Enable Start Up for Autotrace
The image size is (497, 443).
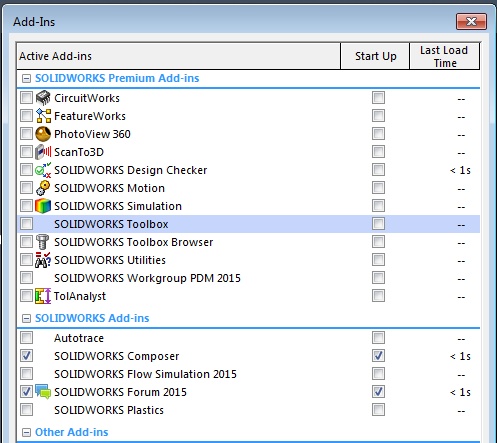pos(378,338)
